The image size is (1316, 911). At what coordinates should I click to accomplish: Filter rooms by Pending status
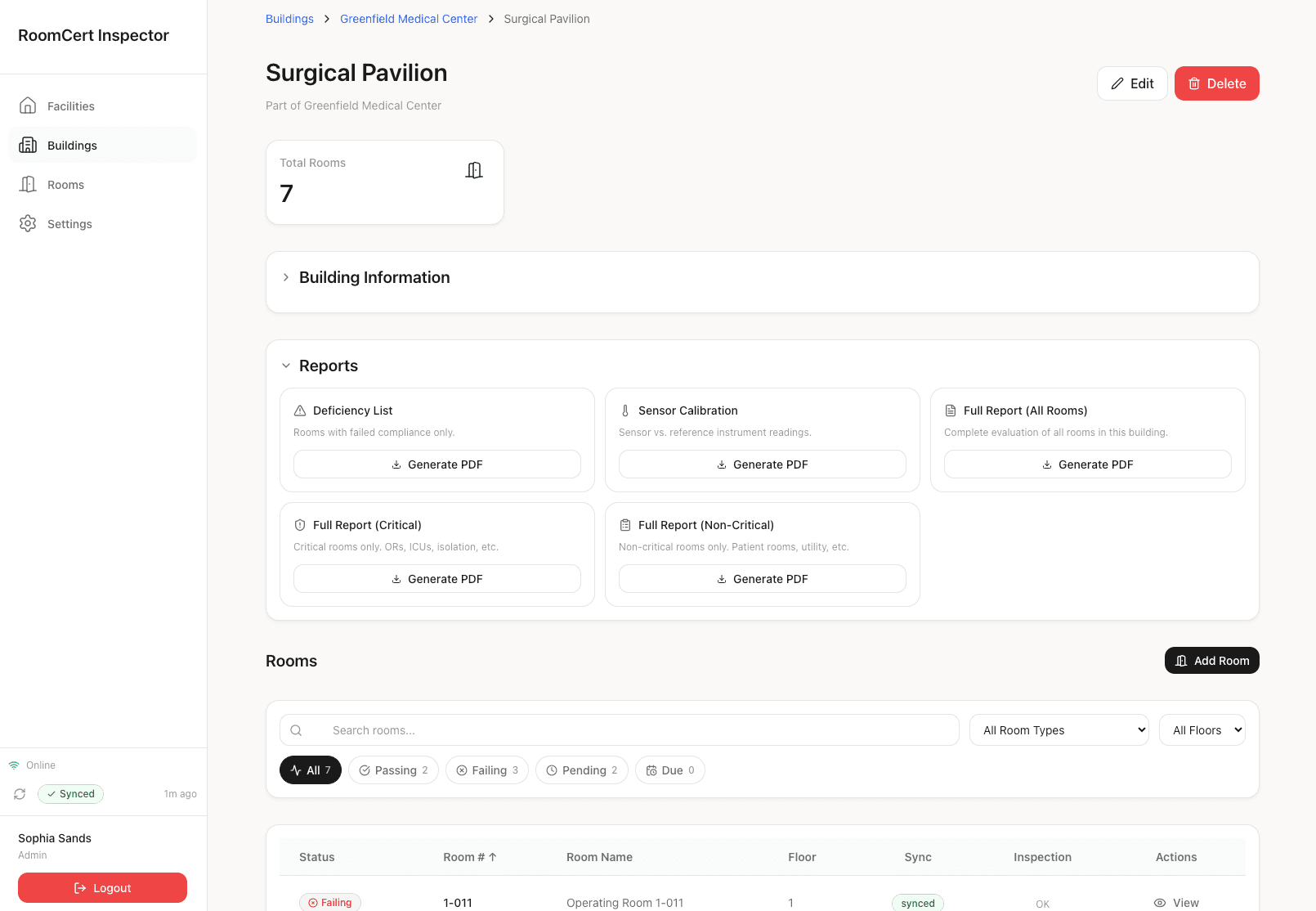(x=582, y=770)
